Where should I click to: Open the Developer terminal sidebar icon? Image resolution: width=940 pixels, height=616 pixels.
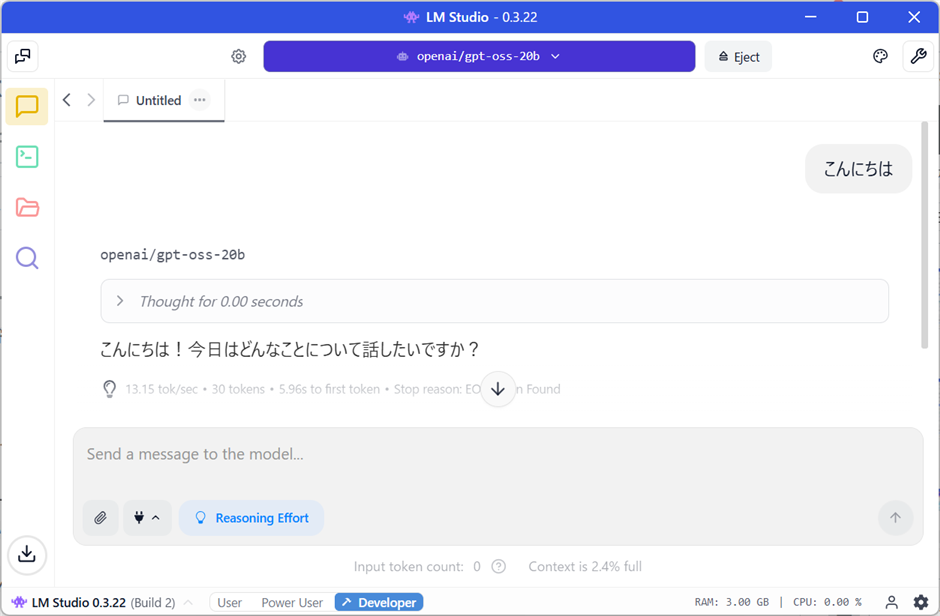coord(27,157)
